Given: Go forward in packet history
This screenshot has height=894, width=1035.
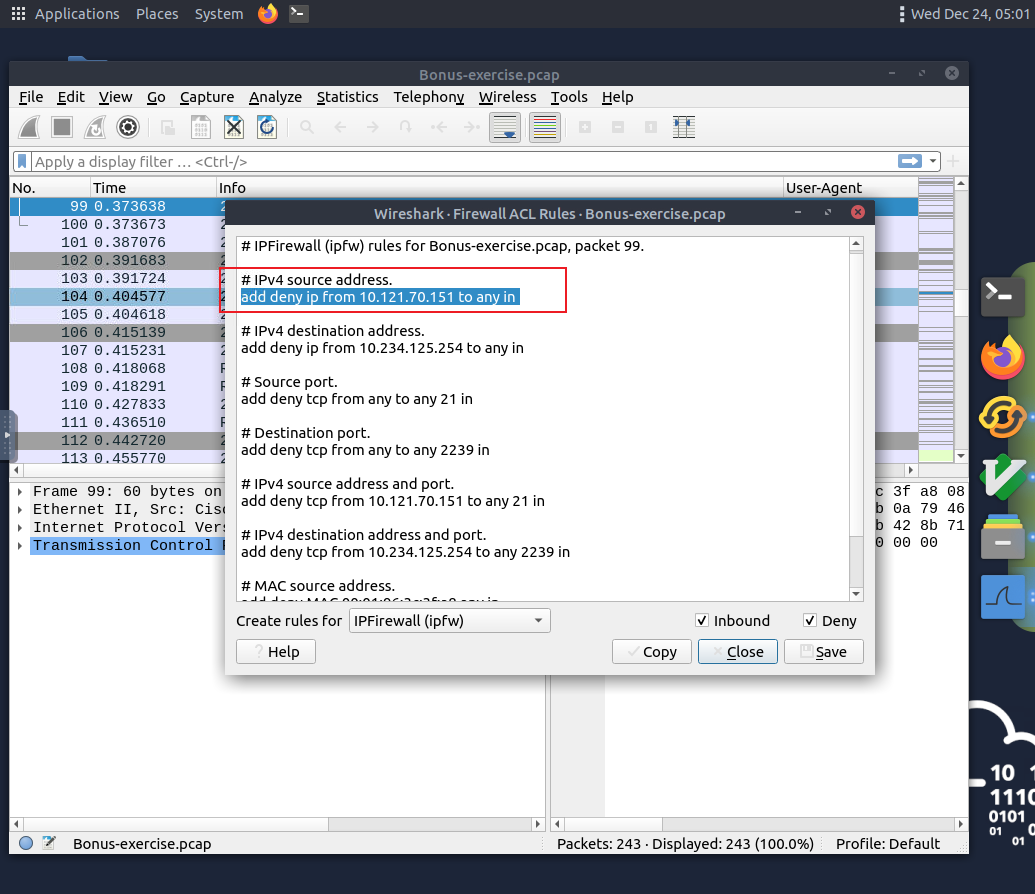Looking at the screenshot, I should pyautogui.click(x=373, y=127).
